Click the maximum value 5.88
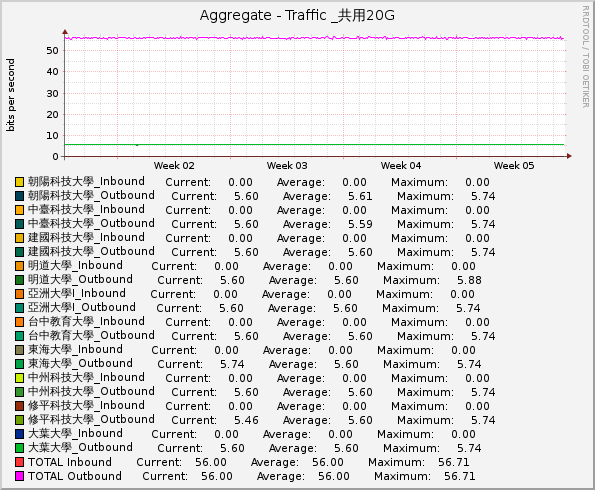The image size is (595, 490). (x=469, y=280)
